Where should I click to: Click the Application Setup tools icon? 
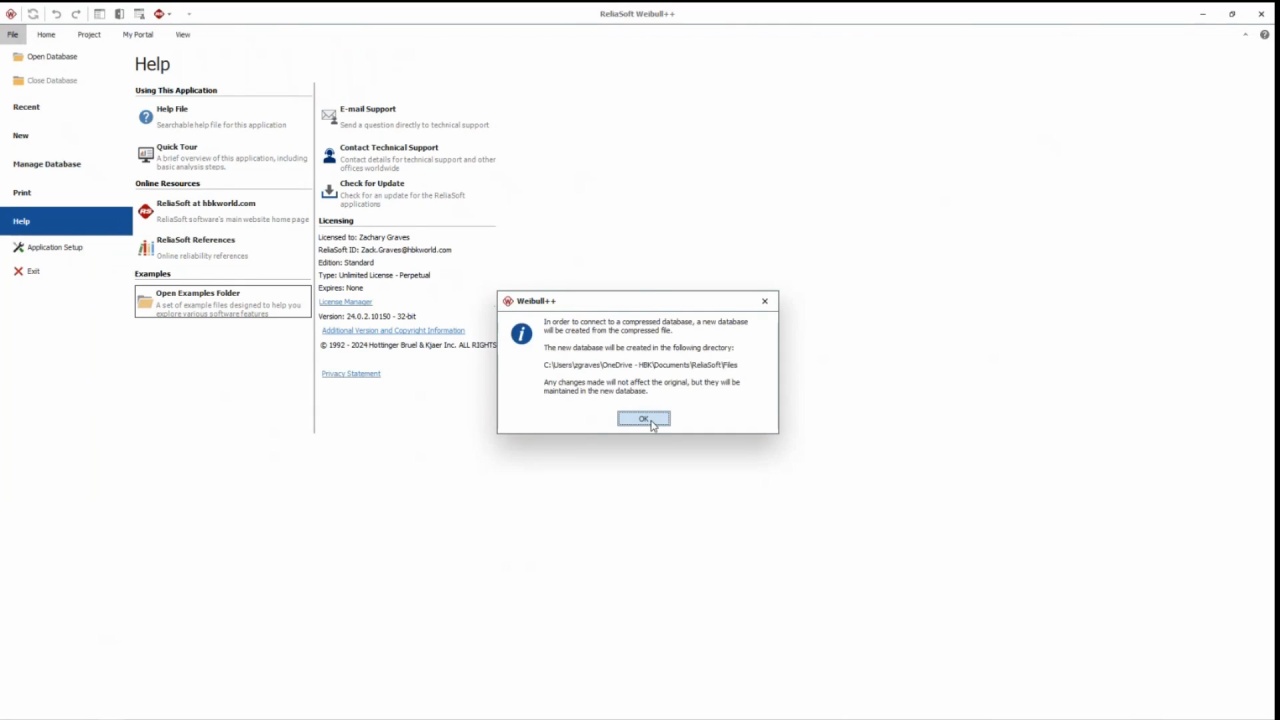18,247
